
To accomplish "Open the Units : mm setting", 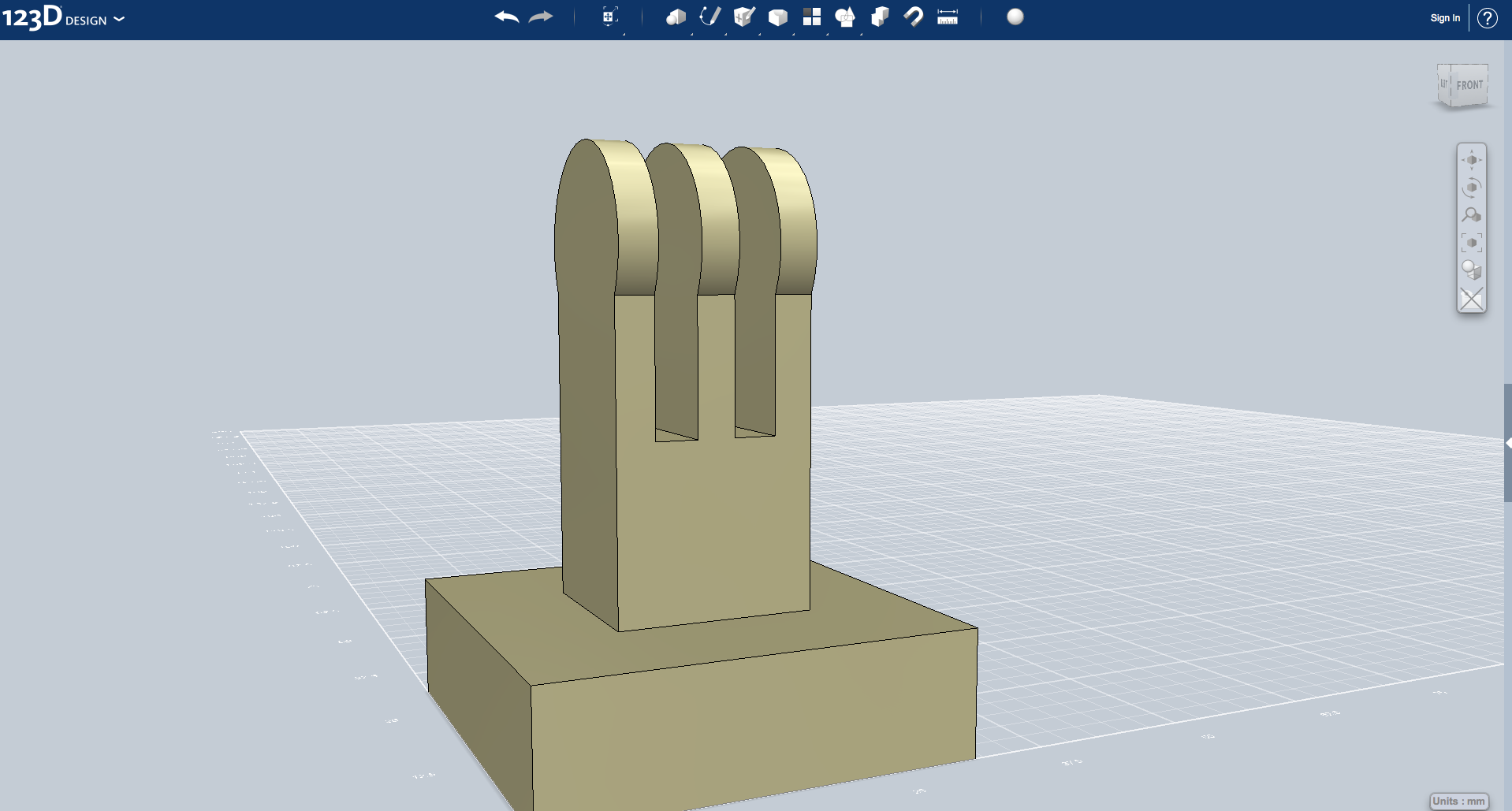I will tap(1459, 801).
